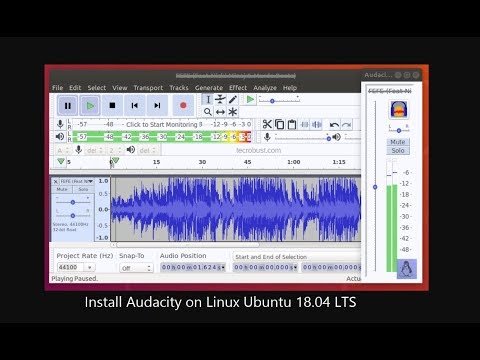
Task: Click the selection start time field
Action: coord(265,267)
